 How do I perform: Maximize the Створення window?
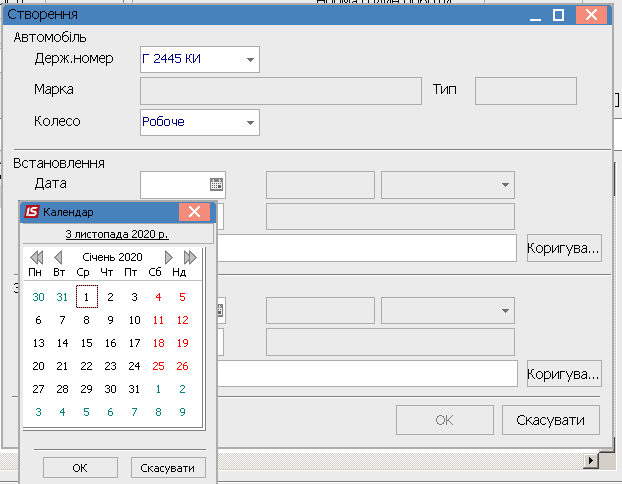tap(559, 15)
